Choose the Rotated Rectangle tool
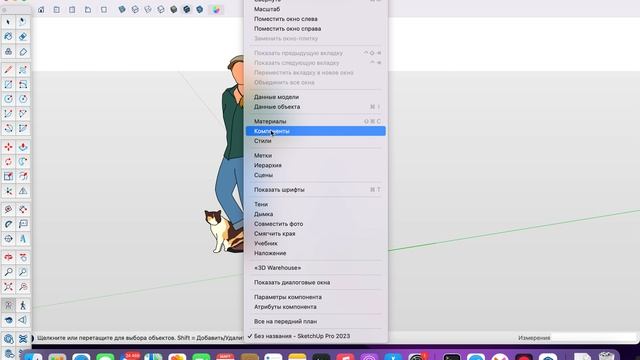The image size is (640, 360). [x=23, y=84]
